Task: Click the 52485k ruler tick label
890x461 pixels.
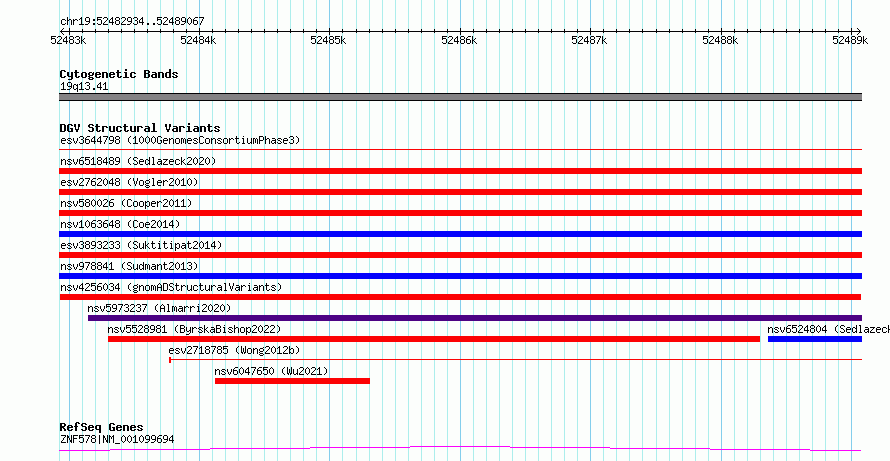Action: point(329,40)
